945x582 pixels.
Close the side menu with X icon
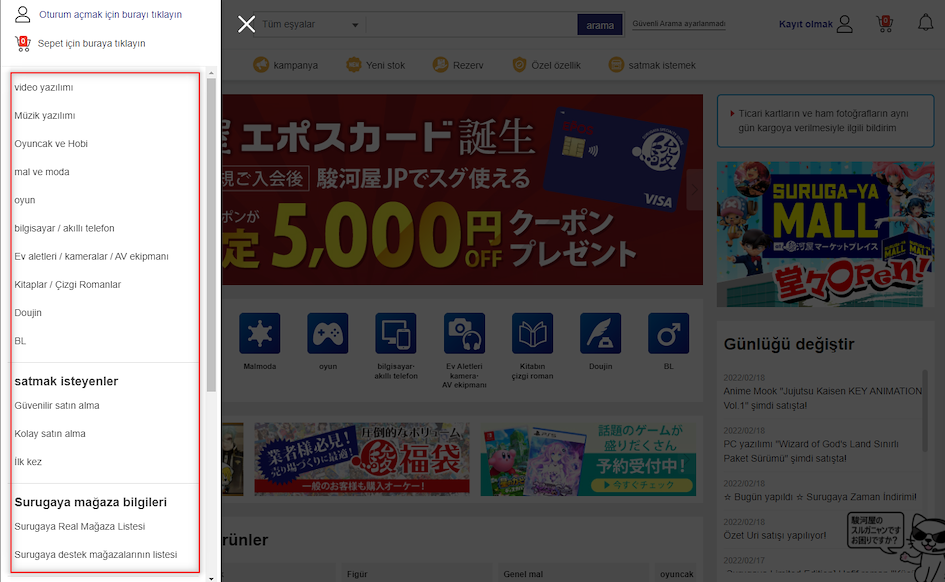point(246,24)
